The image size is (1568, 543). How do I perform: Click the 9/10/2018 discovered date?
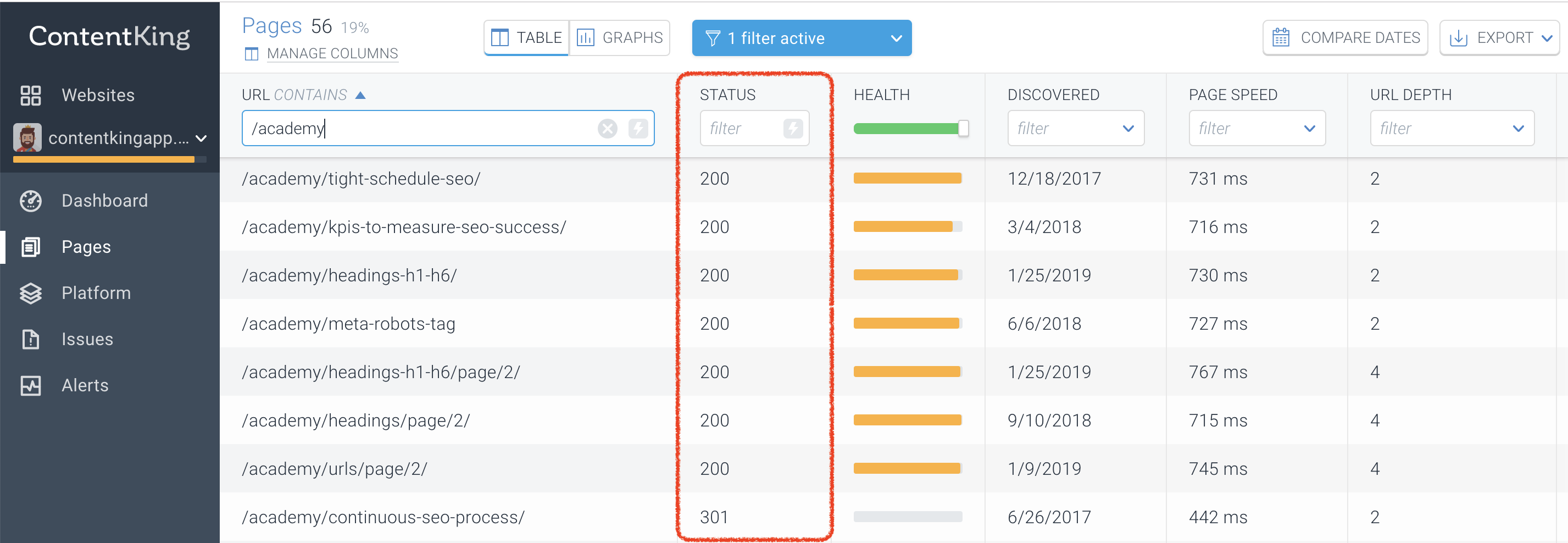pyautogui.click(x=1049, y=420)
